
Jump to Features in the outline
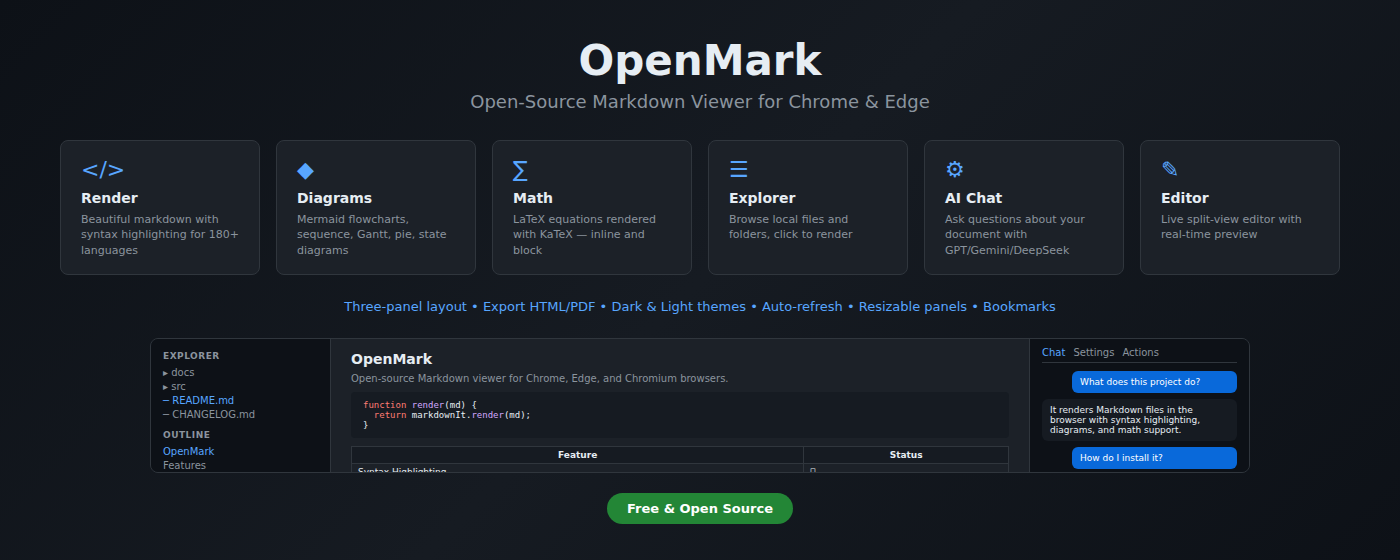pos(184,465)
